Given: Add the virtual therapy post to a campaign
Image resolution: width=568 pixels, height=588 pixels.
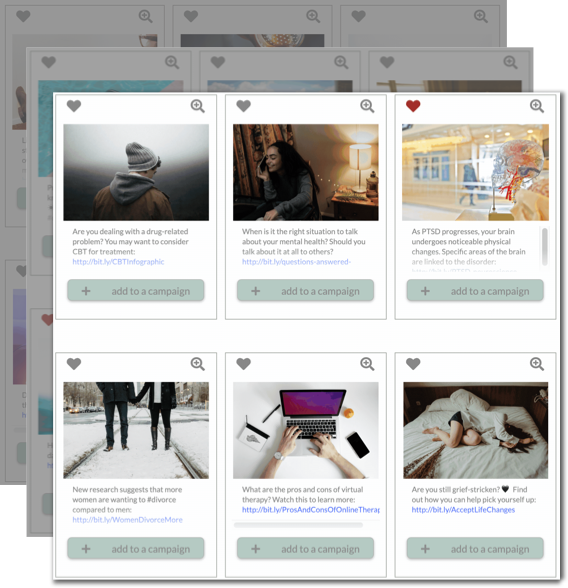Looking at the screenshot, I should 305,549.
